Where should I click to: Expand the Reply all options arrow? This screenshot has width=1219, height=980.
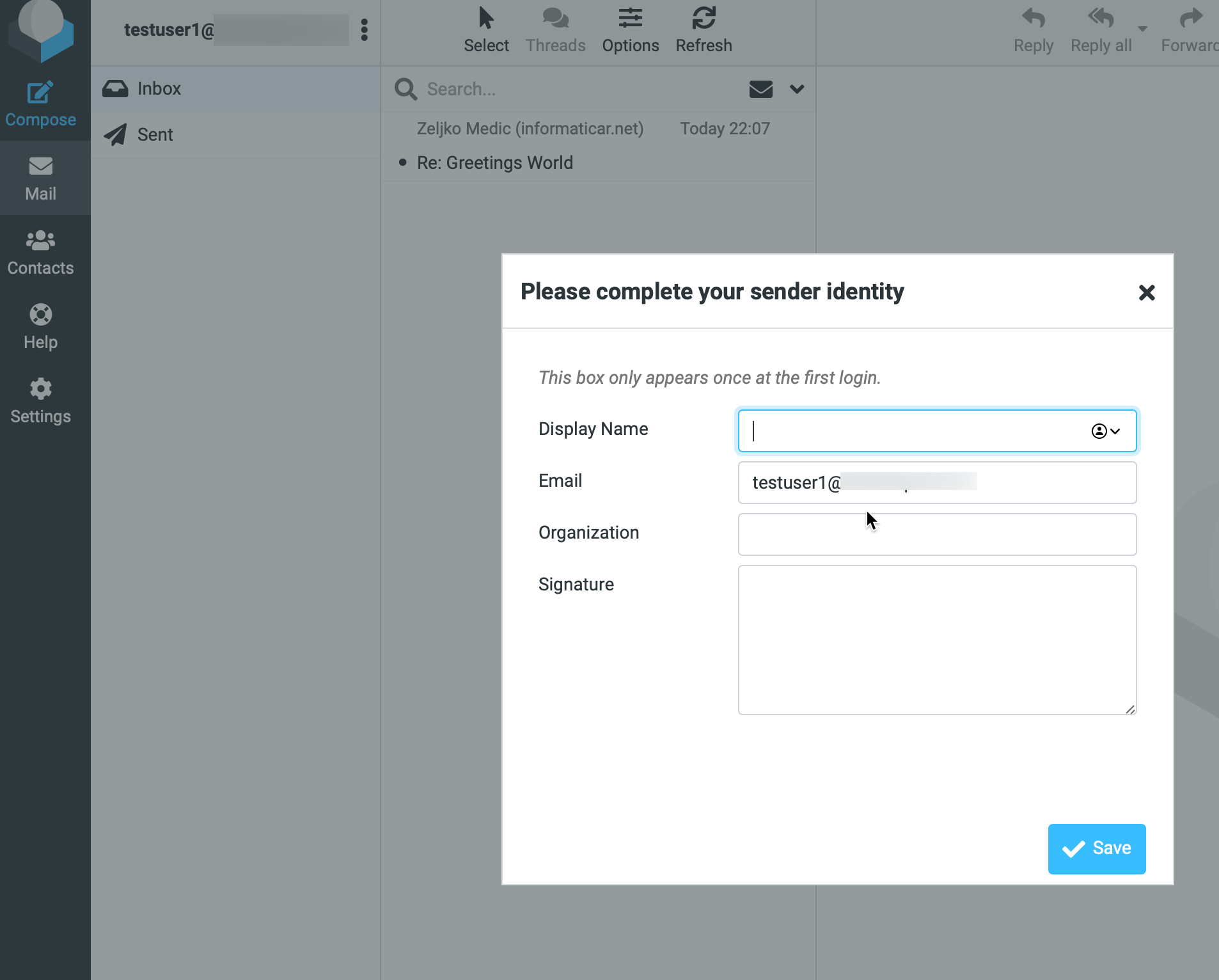click(1142, 29)
